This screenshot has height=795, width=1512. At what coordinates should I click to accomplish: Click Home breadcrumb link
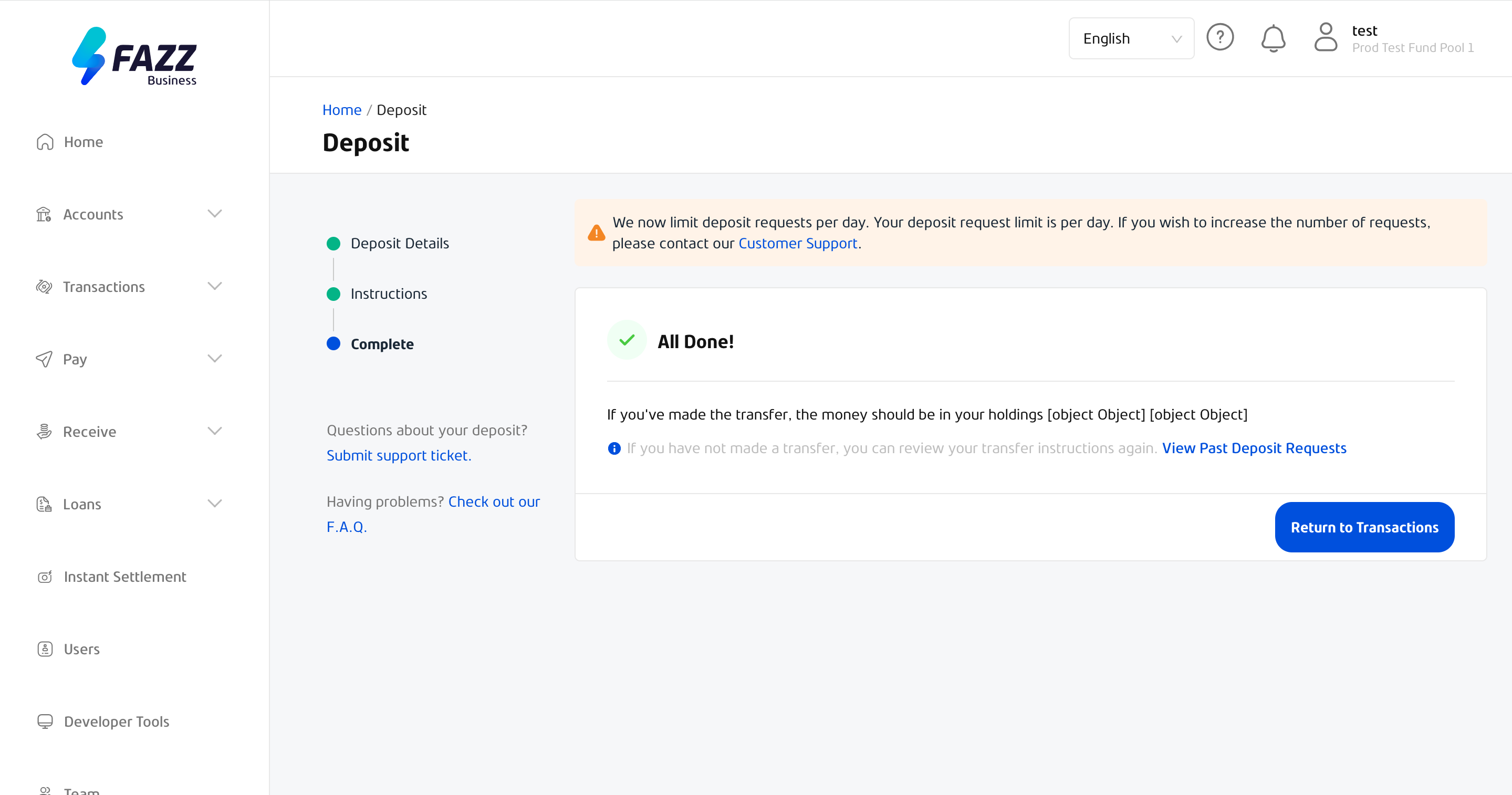click(x=341, y=110)
